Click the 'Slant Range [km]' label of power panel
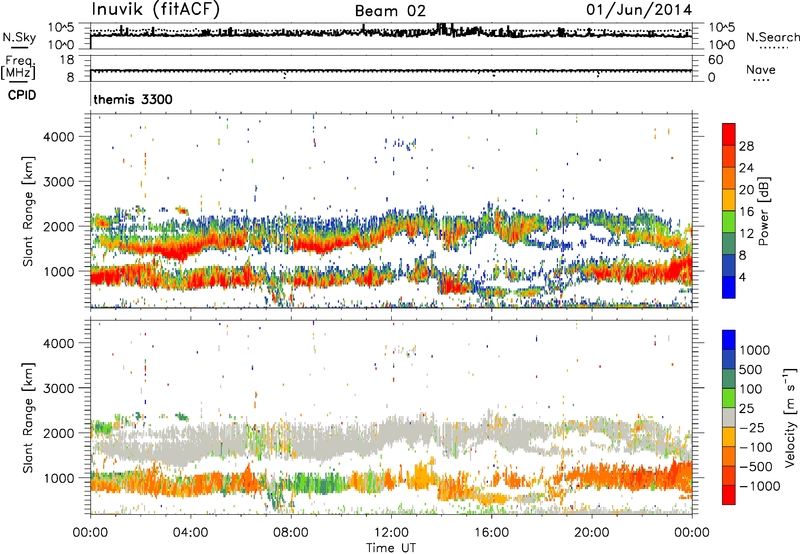800x554 pixels. (28, 211)
